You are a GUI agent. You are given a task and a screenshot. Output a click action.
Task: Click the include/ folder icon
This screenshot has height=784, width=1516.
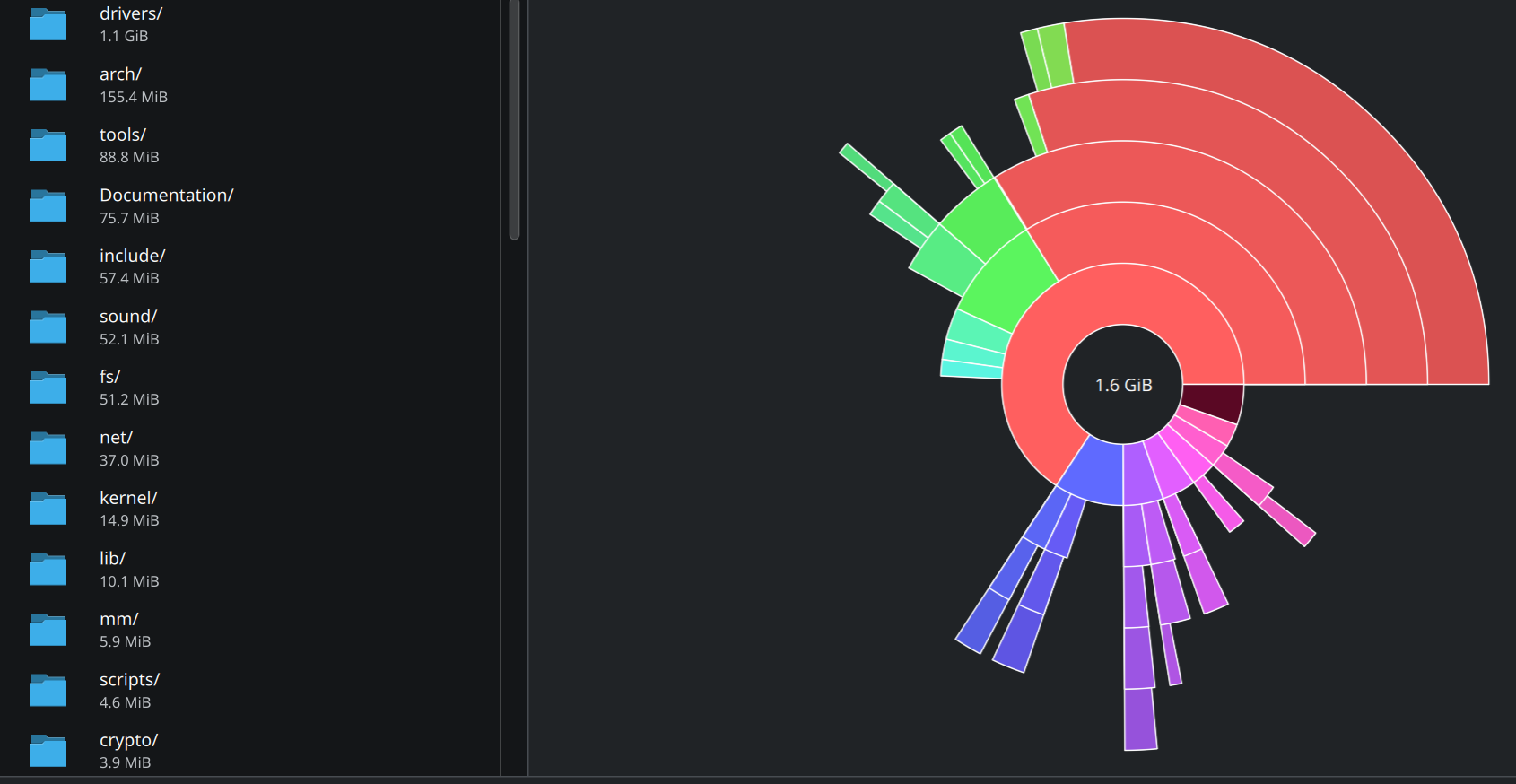(x=48, y=266)
